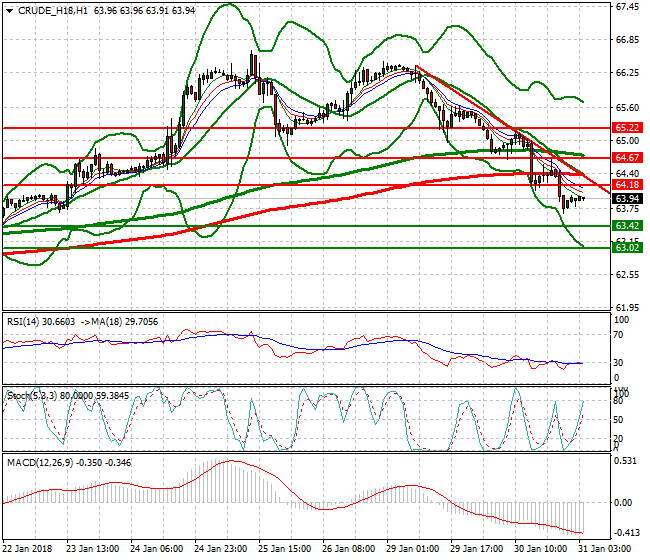The width and height of the screenshot is (650, 560).
Task: Click the 30 Jan 10:00 time label
Action: (541, 549)
